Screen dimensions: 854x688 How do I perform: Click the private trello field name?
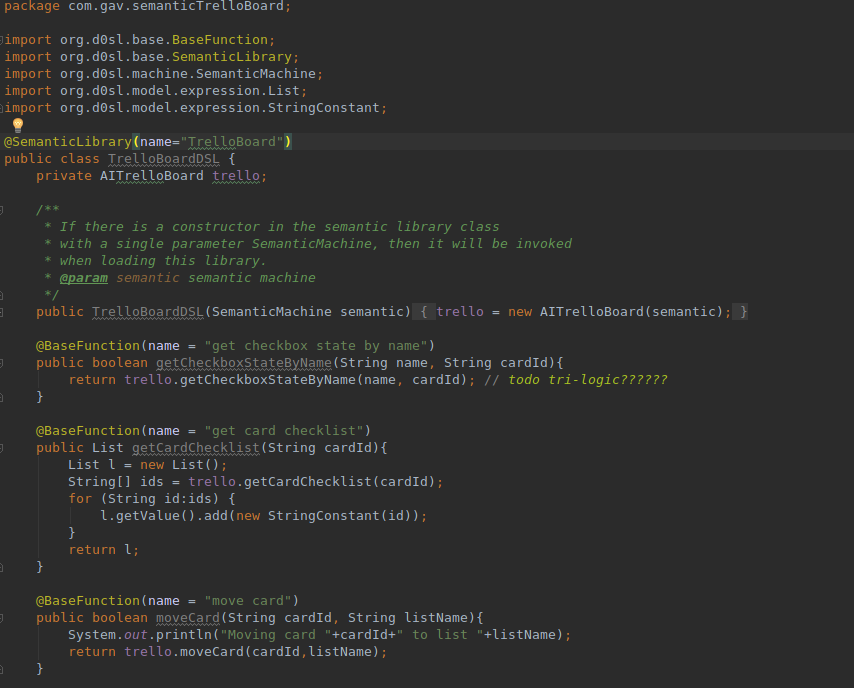click(236, 176)
